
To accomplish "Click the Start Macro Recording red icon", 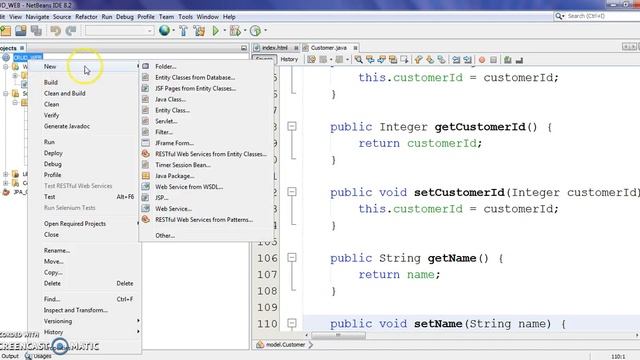I will click(x=482, y=60).
